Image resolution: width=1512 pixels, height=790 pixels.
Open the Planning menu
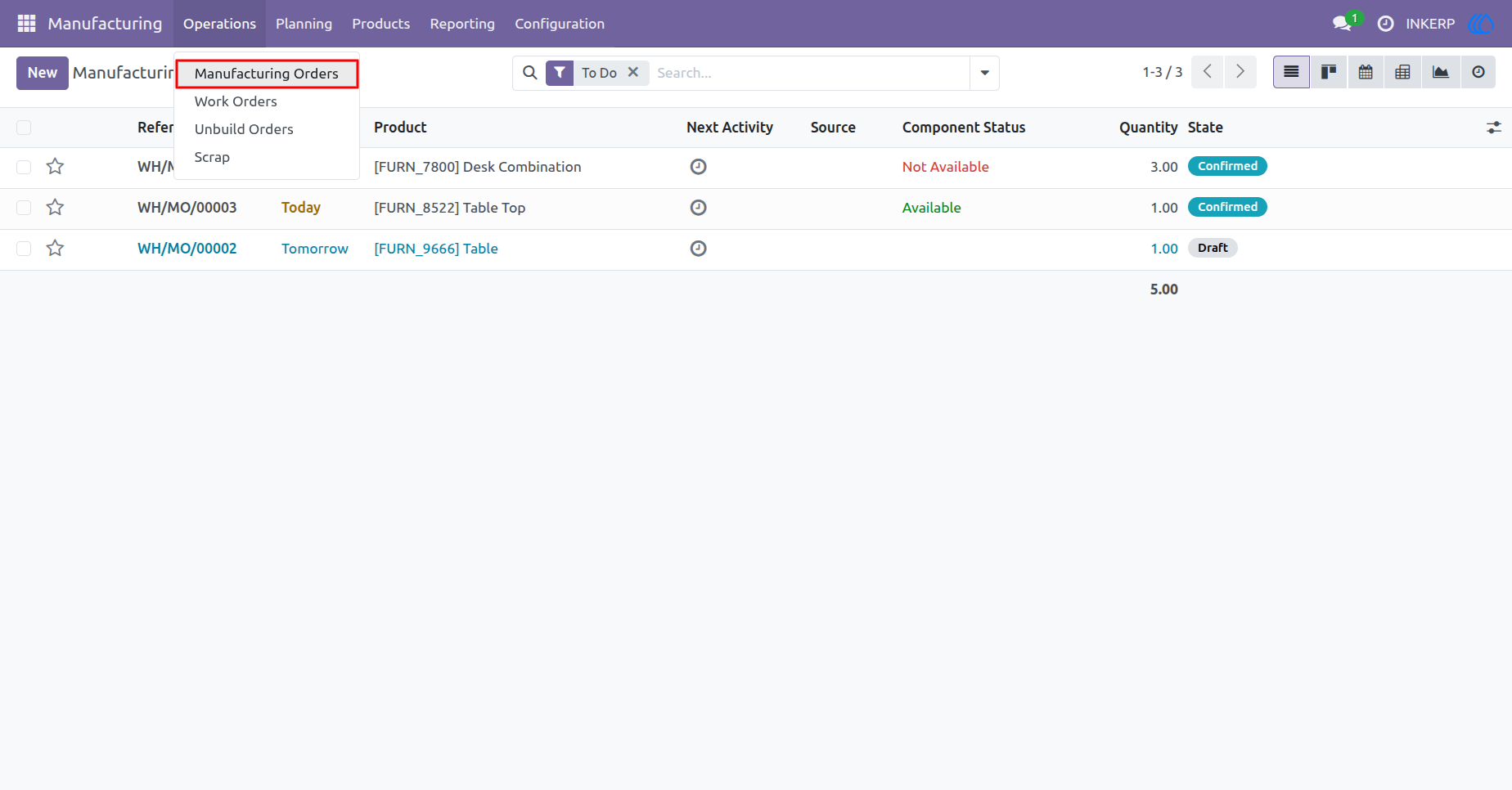coord(304,24)
